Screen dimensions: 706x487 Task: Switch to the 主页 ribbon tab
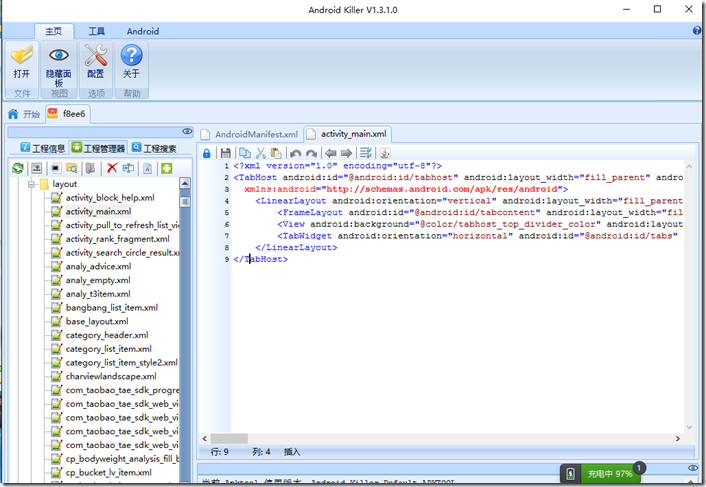click(54, 31)
